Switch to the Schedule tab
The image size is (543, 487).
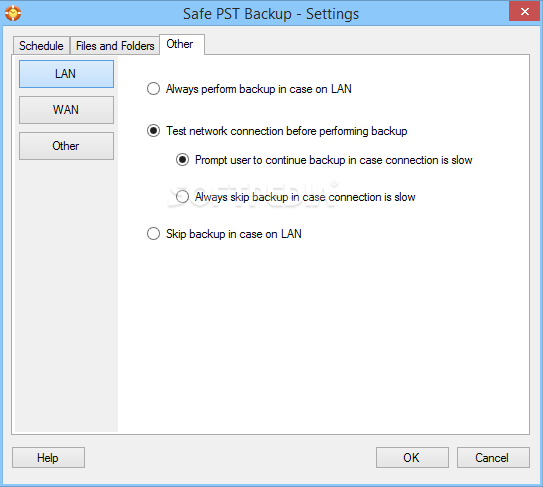click(41, 46)
